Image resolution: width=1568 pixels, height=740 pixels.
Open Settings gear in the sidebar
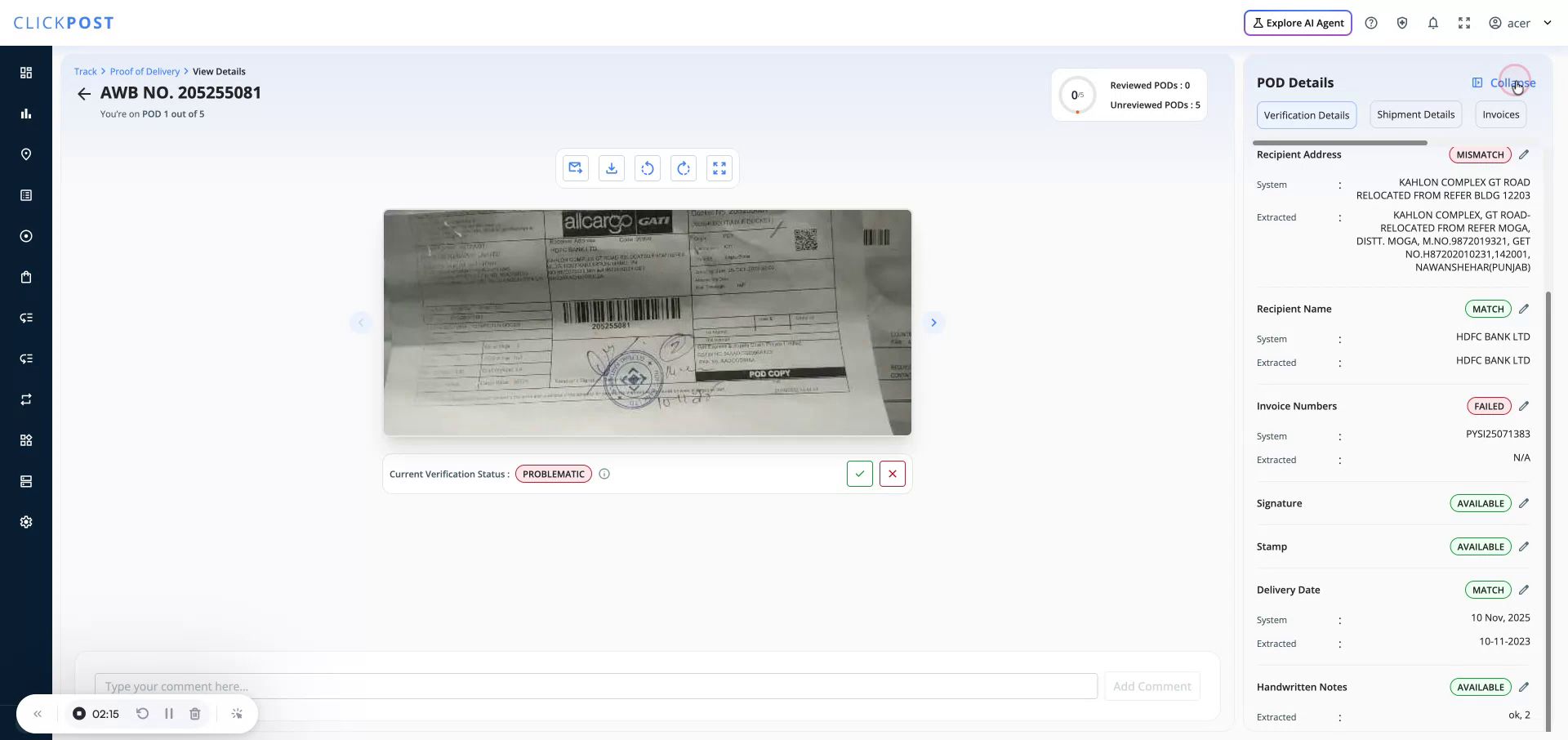(x=25, y=521)
